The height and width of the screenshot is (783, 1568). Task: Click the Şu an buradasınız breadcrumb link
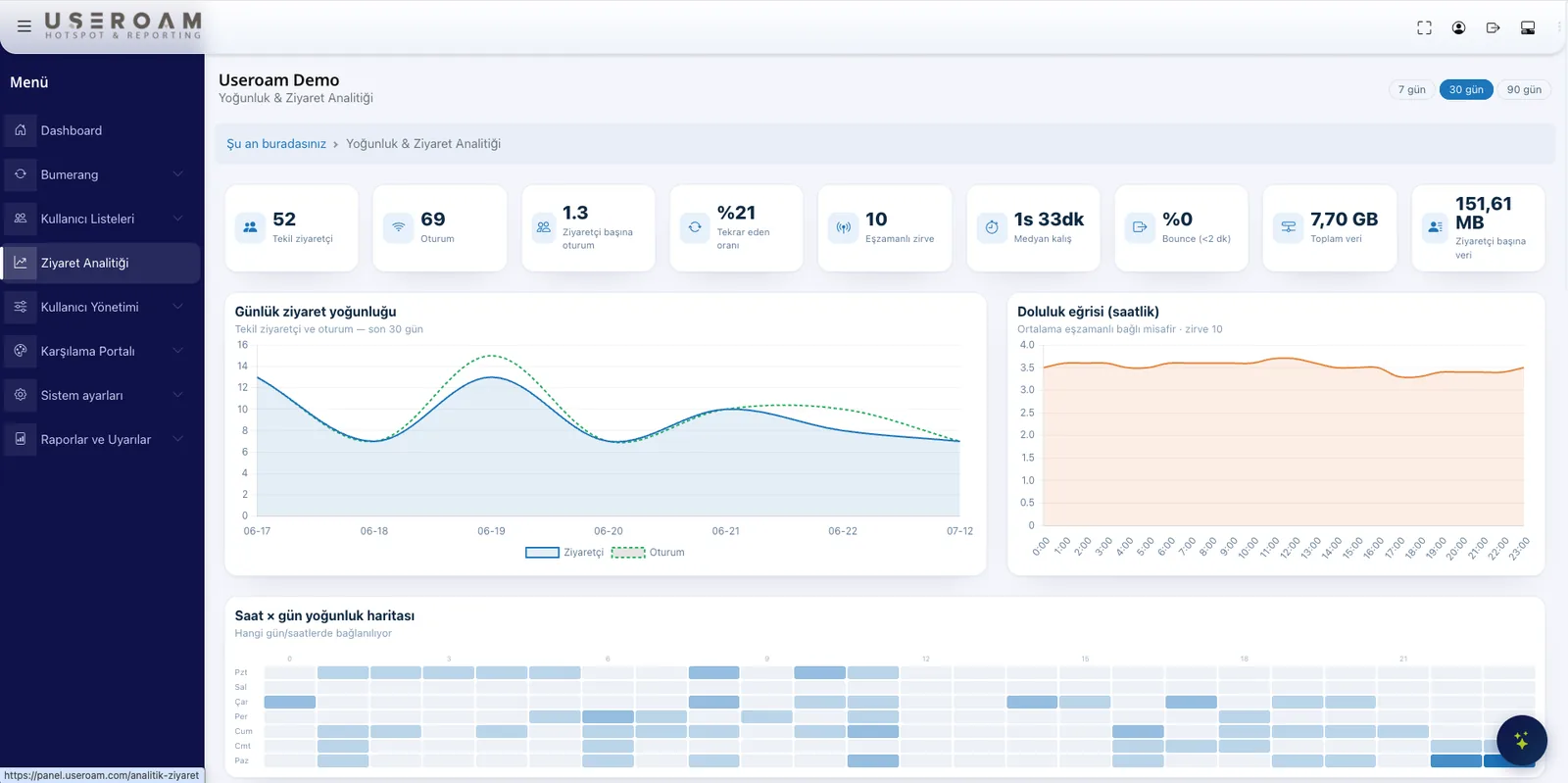coord(276,144)
